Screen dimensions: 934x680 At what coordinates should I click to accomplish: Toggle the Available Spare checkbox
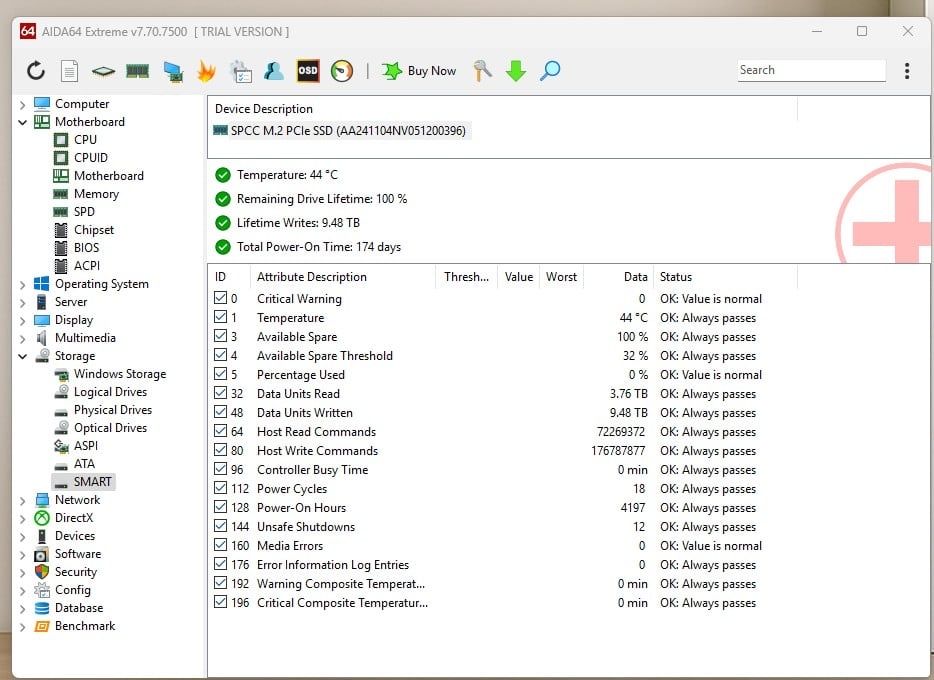220,336
